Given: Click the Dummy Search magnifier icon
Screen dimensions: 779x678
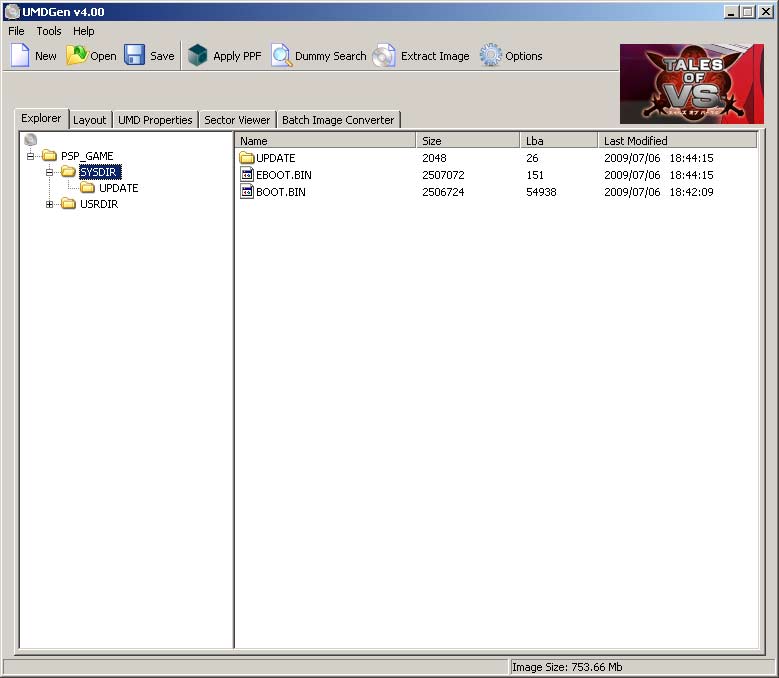Looking at the screenshot, I should (x=281, y=55).
